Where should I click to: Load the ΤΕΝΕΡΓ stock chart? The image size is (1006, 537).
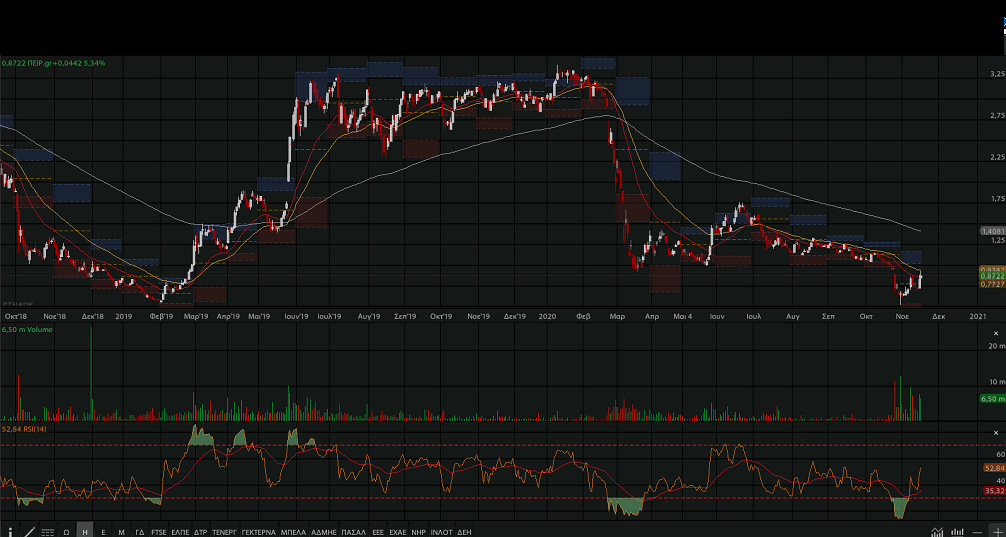[x=225, y=531]
